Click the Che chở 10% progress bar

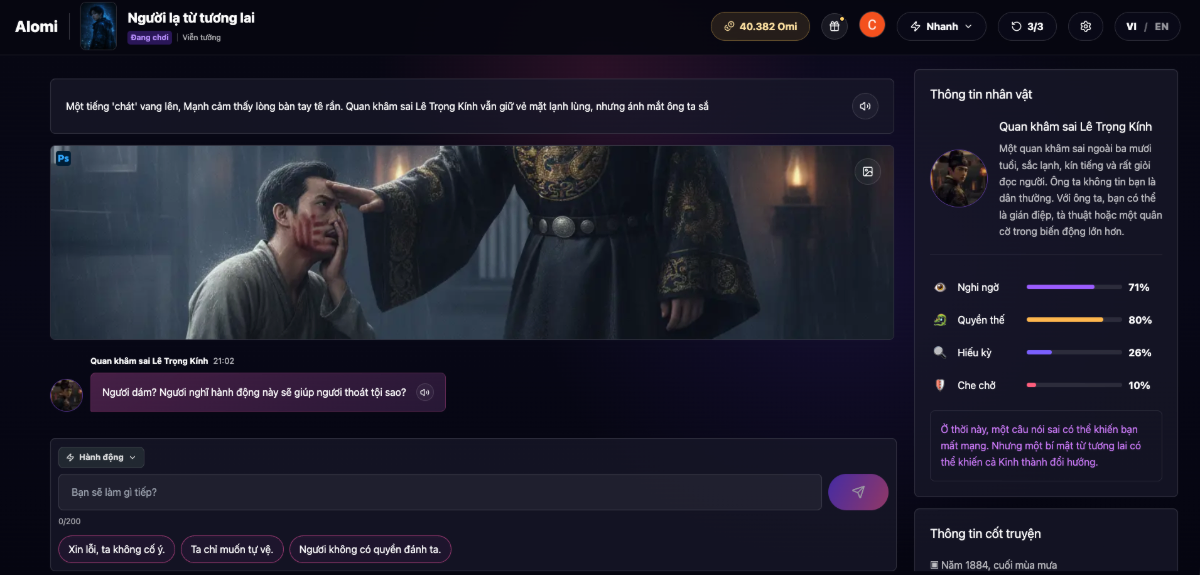point(1074,385)
